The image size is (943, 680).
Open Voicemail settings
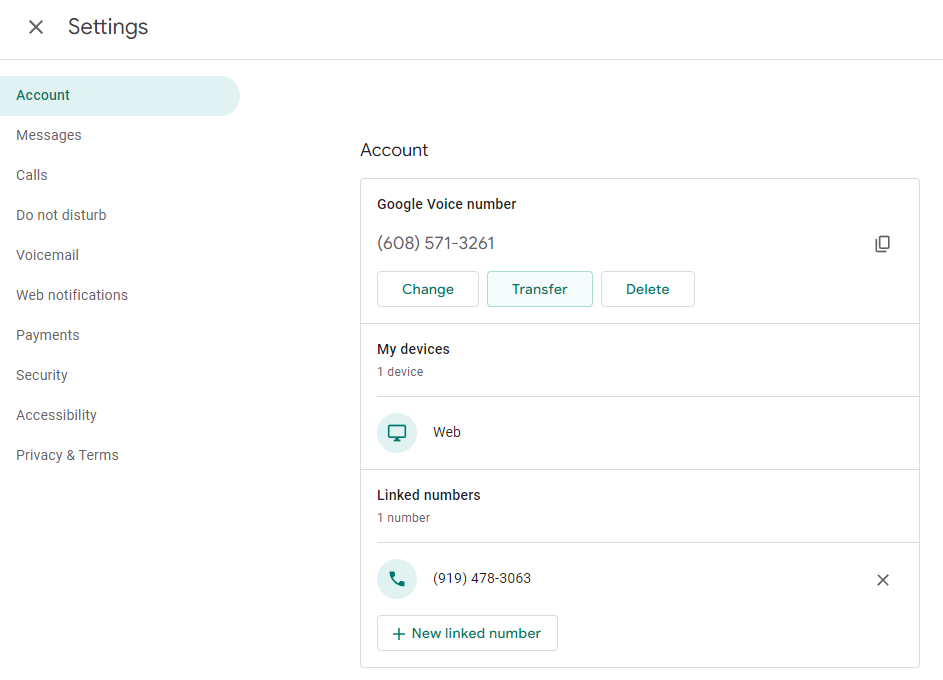tap(48, 255)
